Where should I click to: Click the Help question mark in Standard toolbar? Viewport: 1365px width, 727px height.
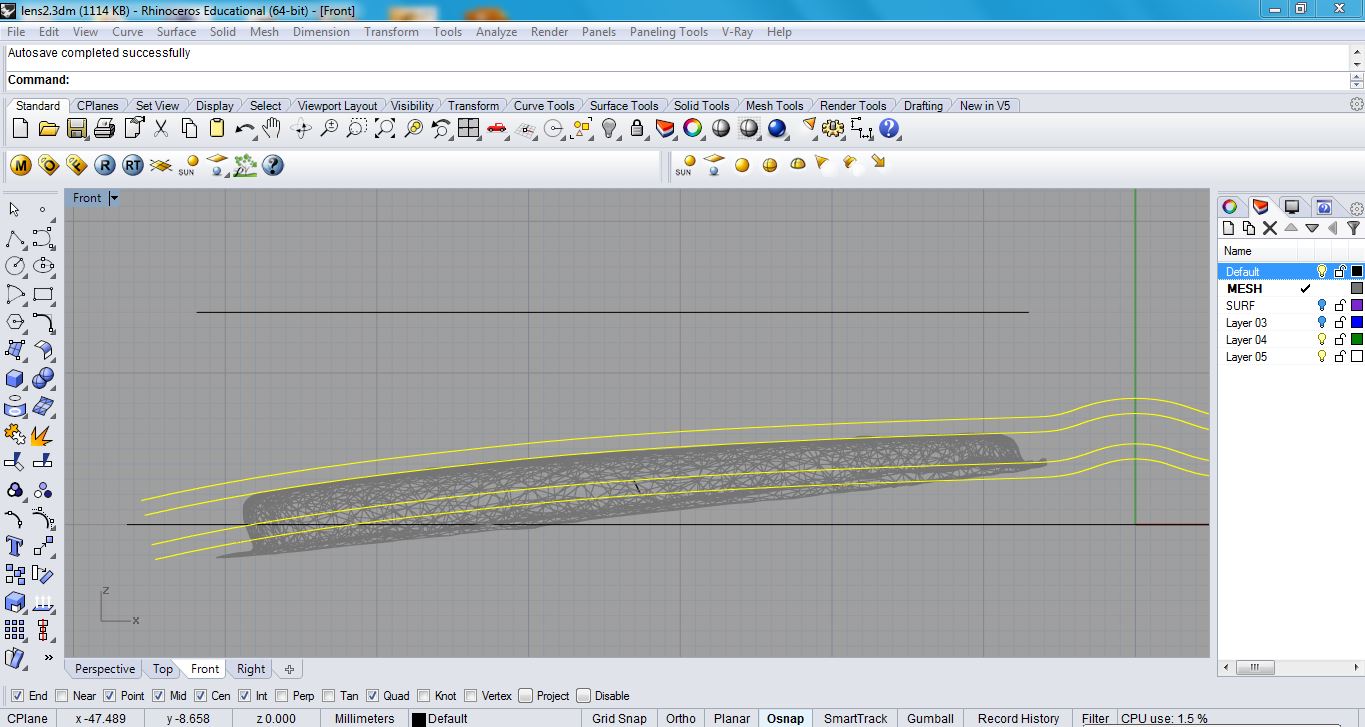point(889,128)
